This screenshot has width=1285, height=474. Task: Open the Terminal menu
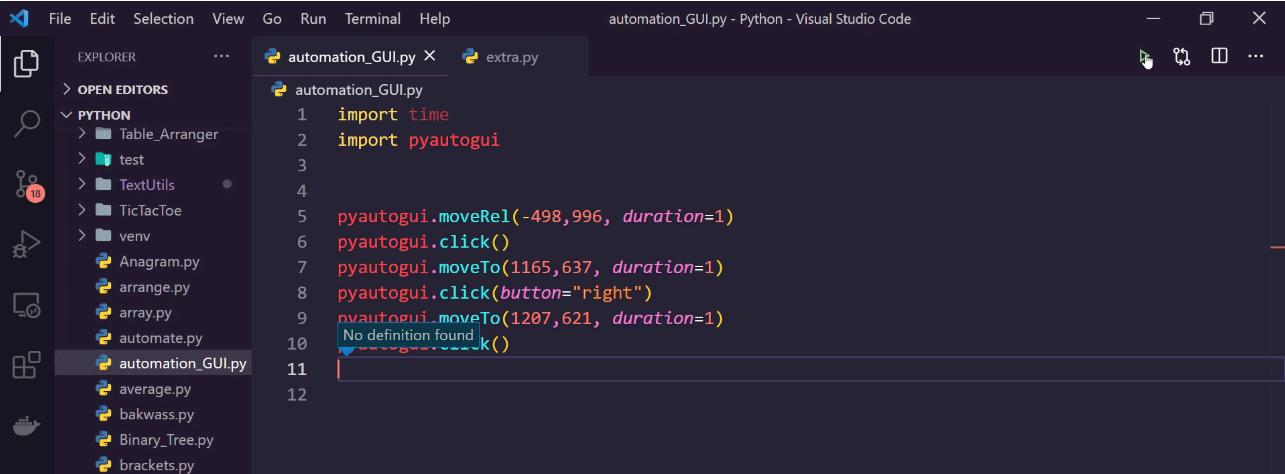tap(373, 19)
